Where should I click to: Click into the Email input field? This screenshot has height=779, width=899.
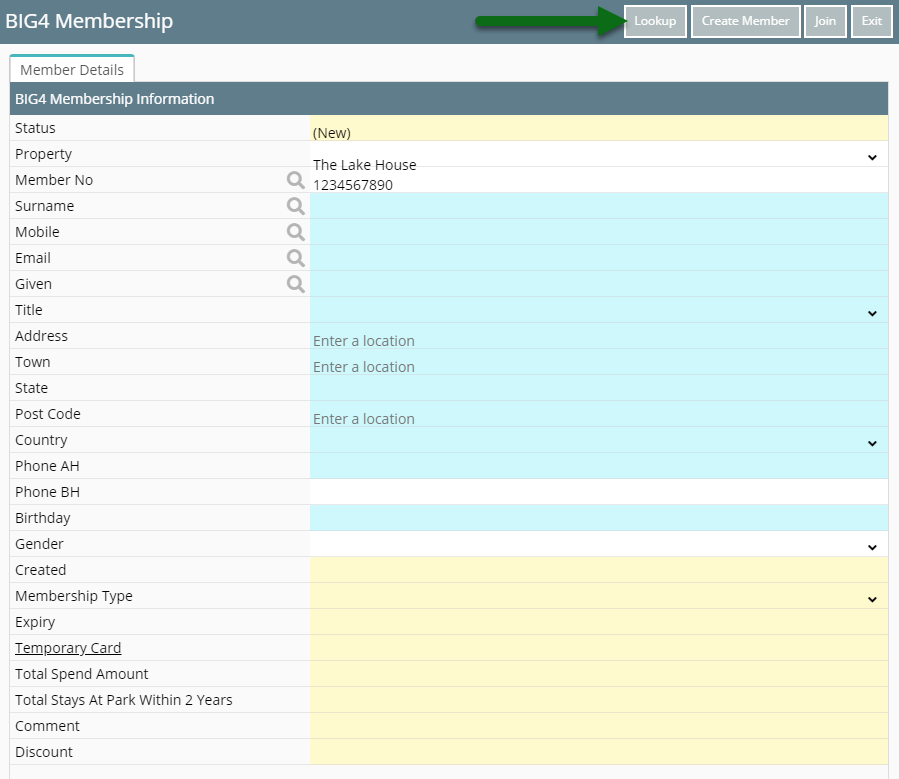(599, 258)
